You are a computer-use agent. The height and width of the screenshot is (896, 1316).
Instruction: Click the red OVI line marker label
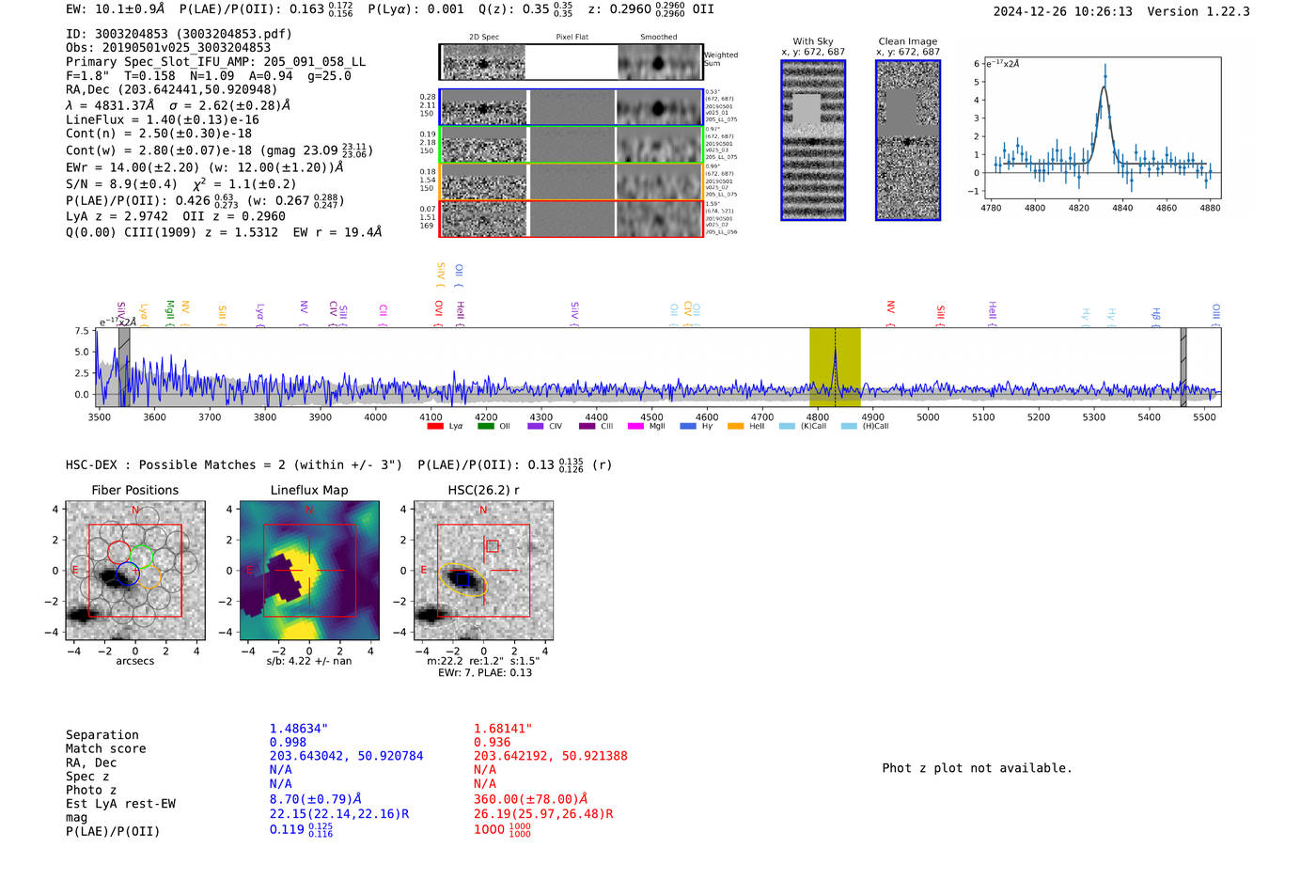click(x=439, y=313)
